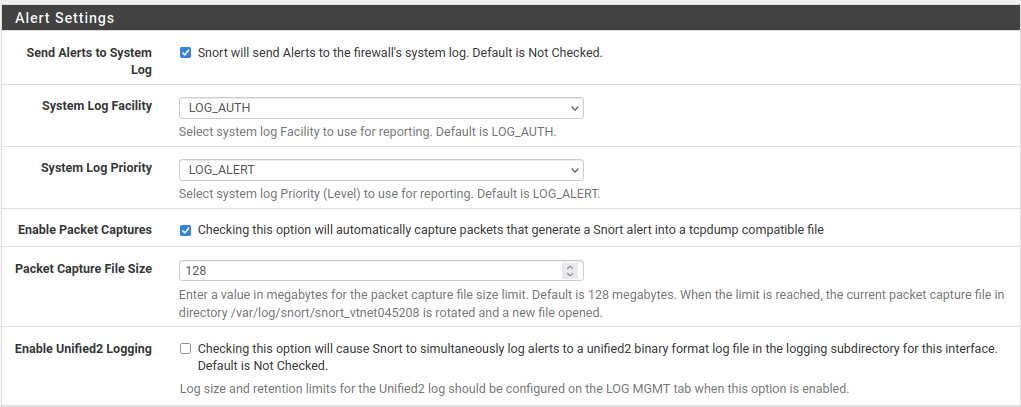Uncheck the Enable Packet Captures checkbox
This screenshot has height=407, width=1021.
pyautogui.click(x=185, y=230)
